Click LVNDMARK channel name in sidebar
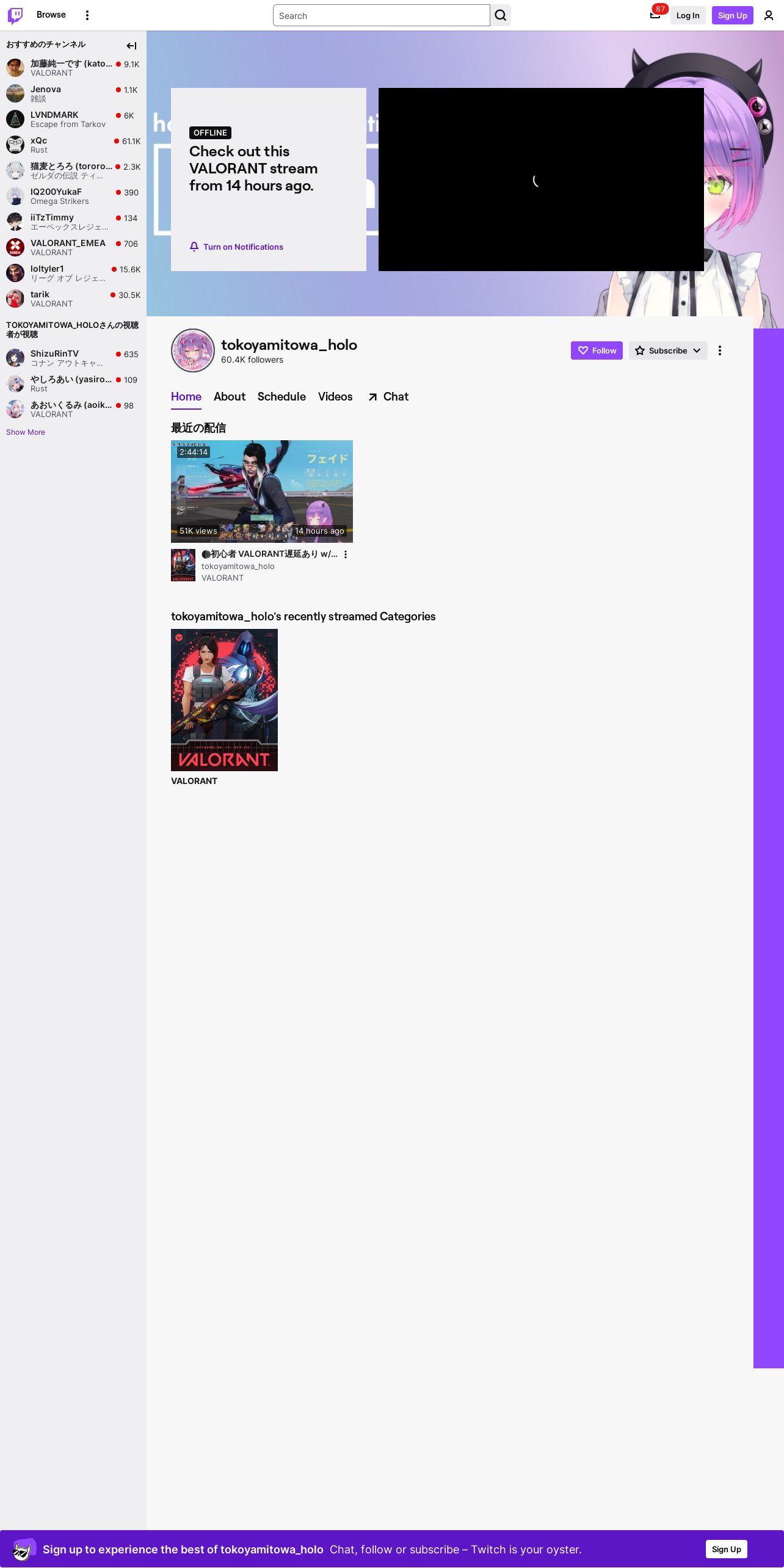 (54, 115)
